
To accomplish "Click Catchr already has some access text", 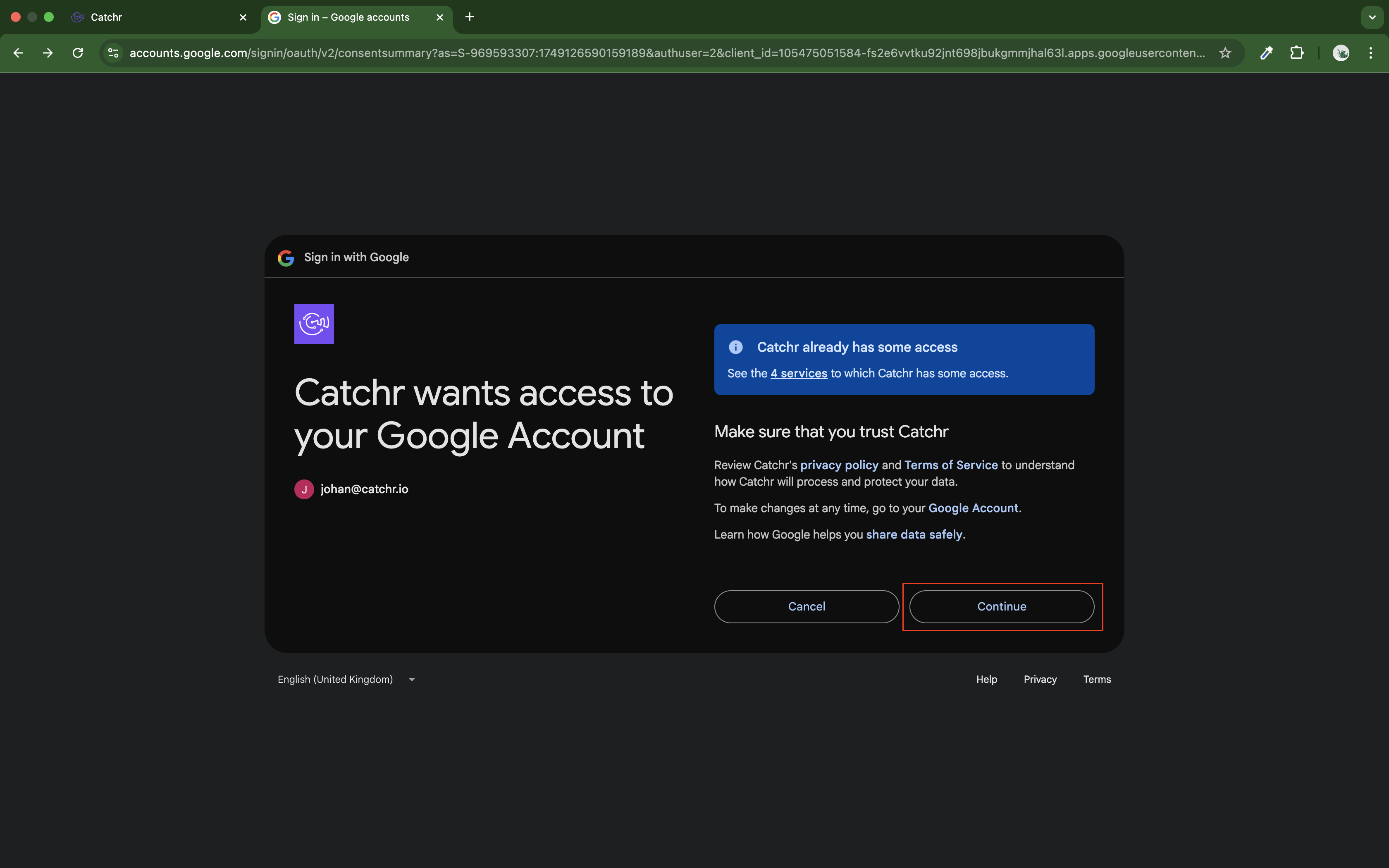I will click(857, 347).
